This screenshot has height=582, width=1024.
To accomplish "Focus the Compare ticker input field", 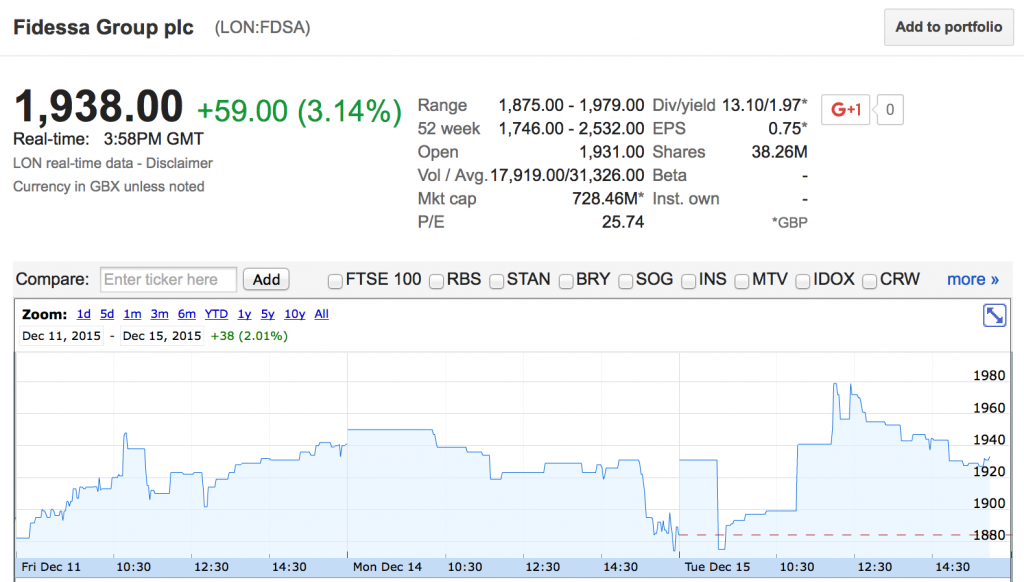I will point(168,280).
